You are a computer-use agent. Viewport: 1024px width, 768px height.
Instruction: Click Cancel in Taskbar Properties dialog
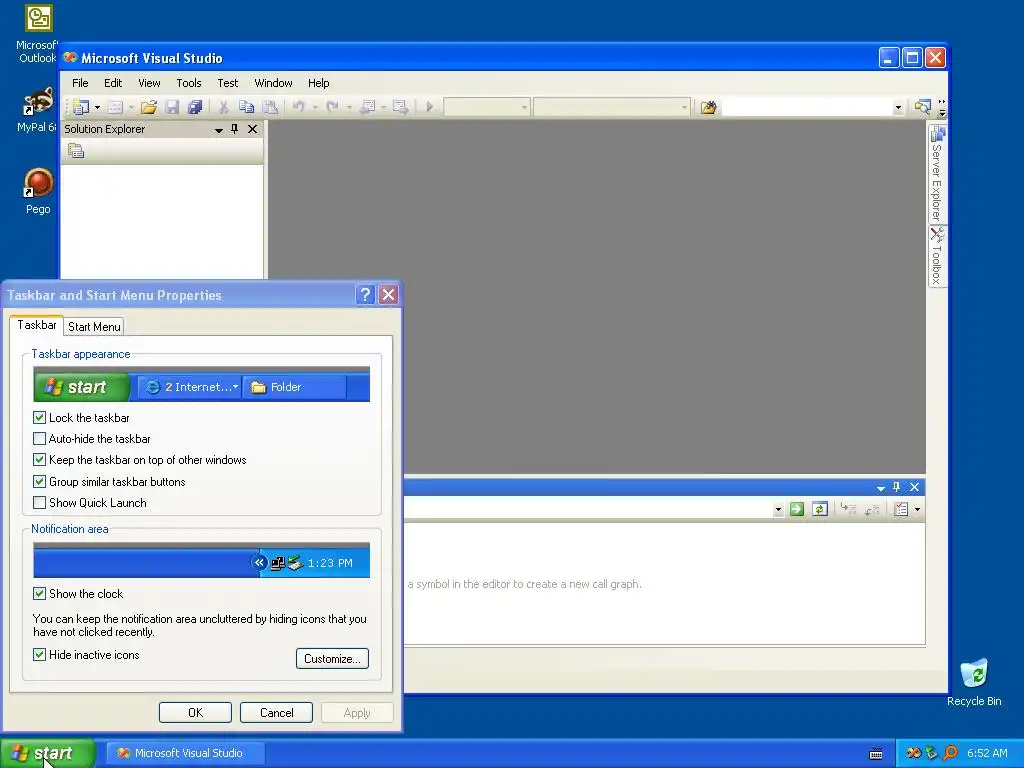[x=276, y=712]
